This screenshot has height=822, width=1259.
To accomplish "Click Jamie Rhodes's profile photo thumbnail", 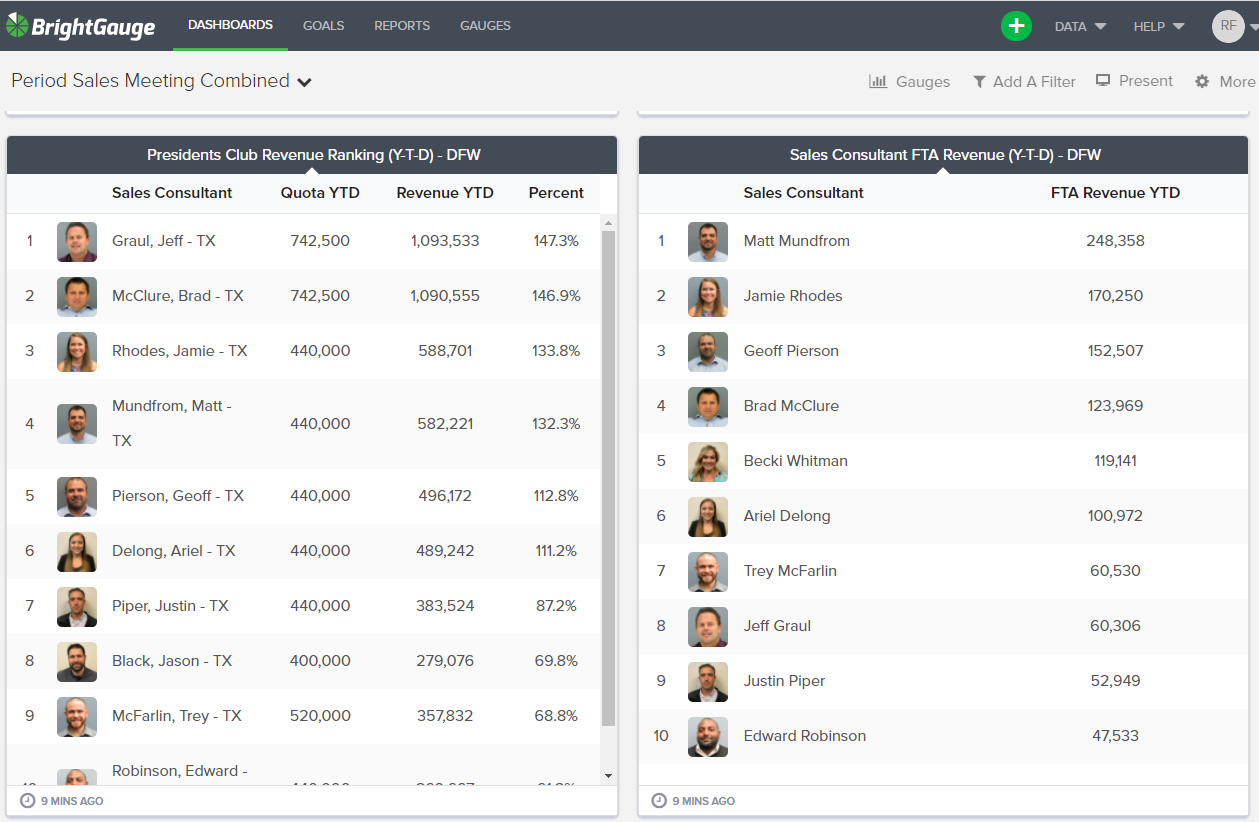I will pos(708,296).
